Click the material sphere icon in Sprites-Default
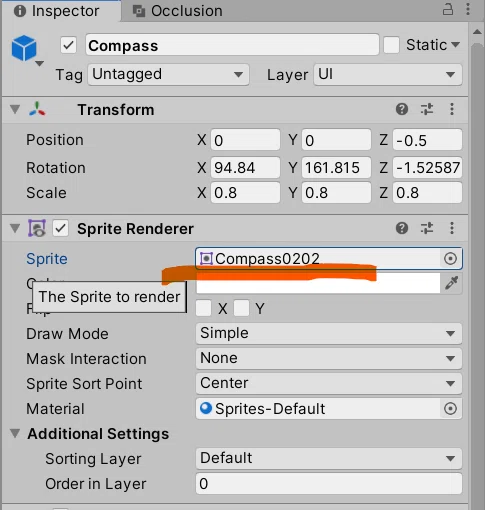Viewport: 485px width, 510px height. pos(206,408)
